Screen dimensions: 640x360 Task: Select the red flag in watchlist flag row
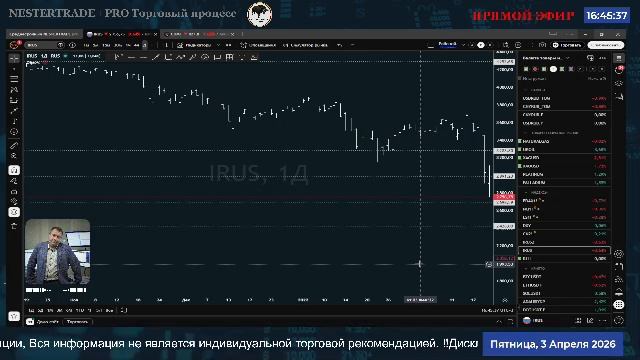point(535,69)
